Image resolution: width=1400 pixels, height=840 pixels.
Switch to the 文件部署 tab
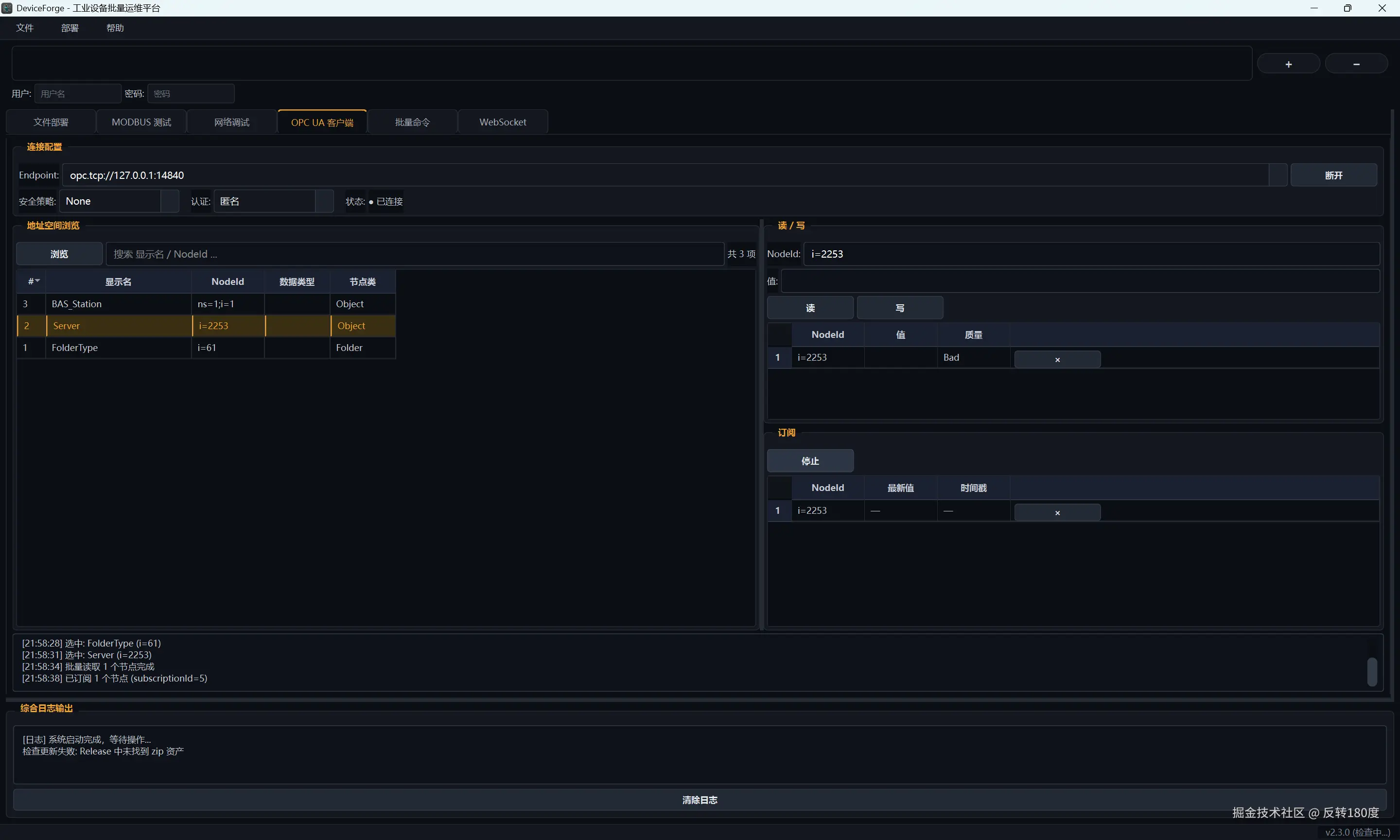(x=51, y=122)
